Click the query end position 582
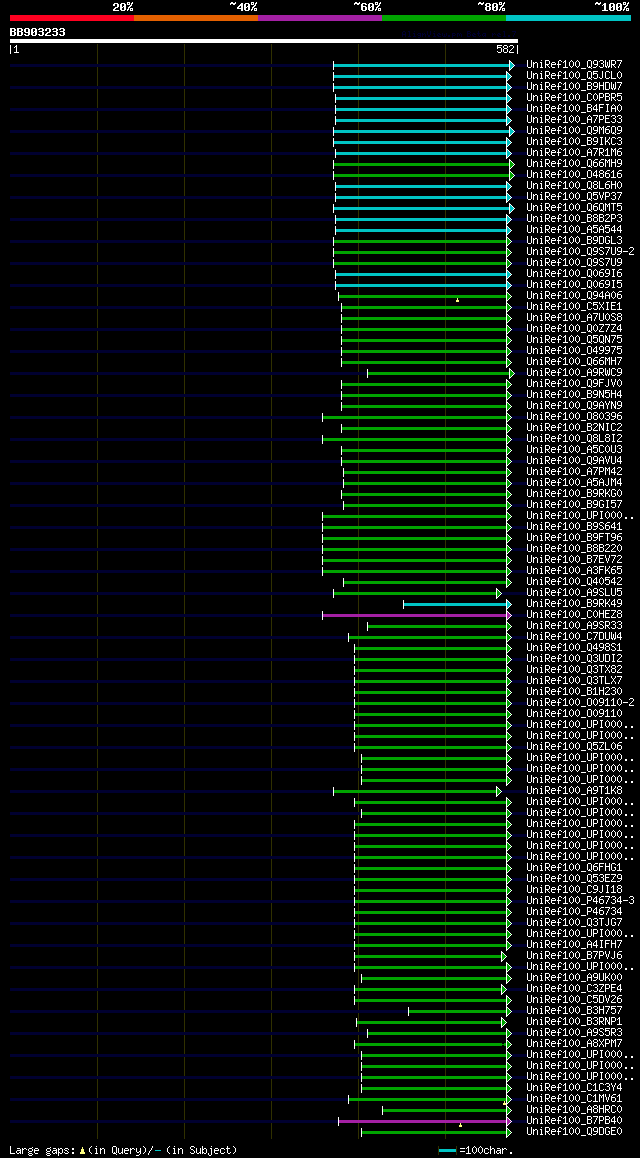This screenshot has height=1158, width=640. coord(506,49)
